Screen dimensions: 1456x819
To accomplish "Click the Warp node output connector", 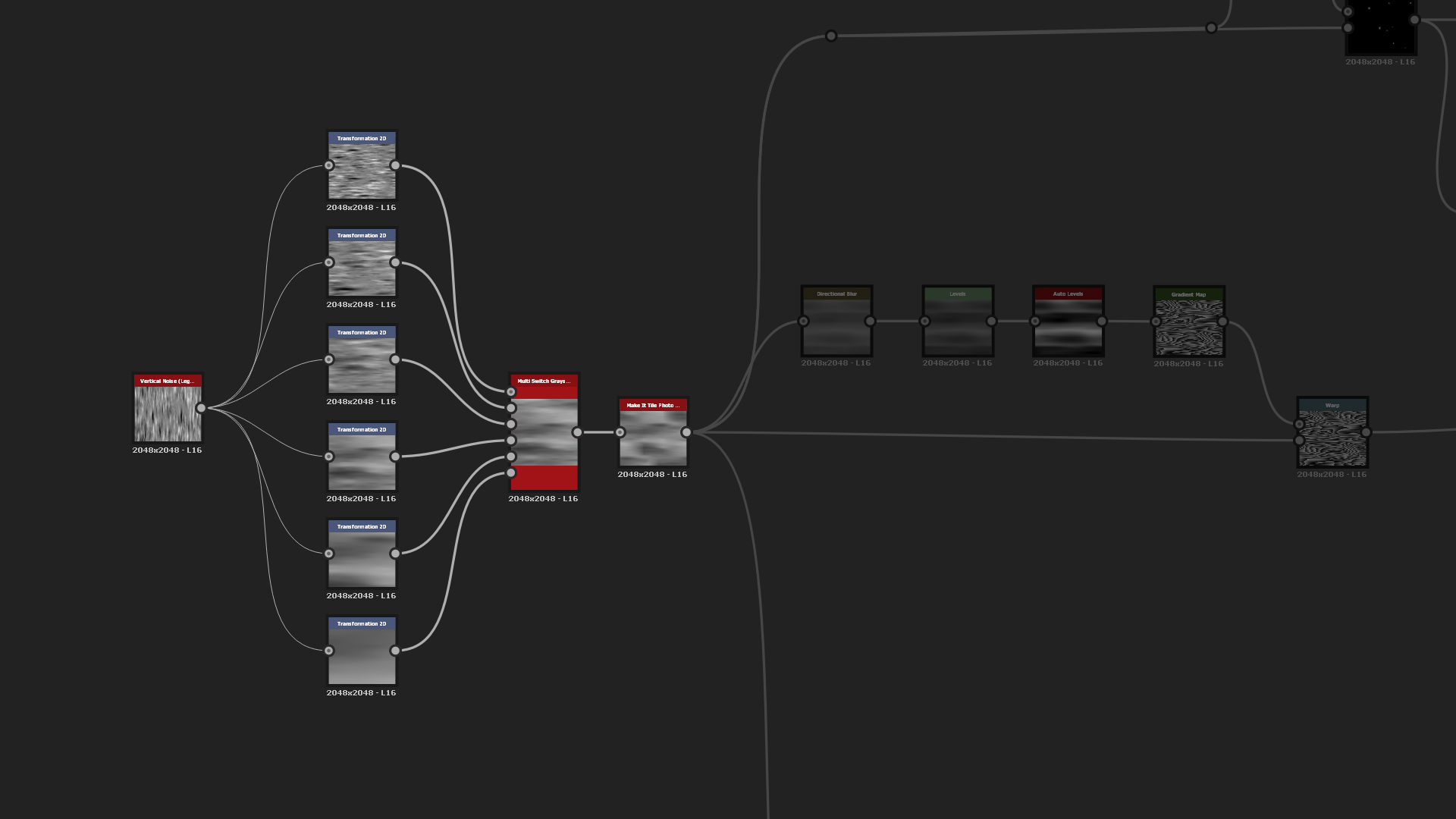I will 1366,432.
